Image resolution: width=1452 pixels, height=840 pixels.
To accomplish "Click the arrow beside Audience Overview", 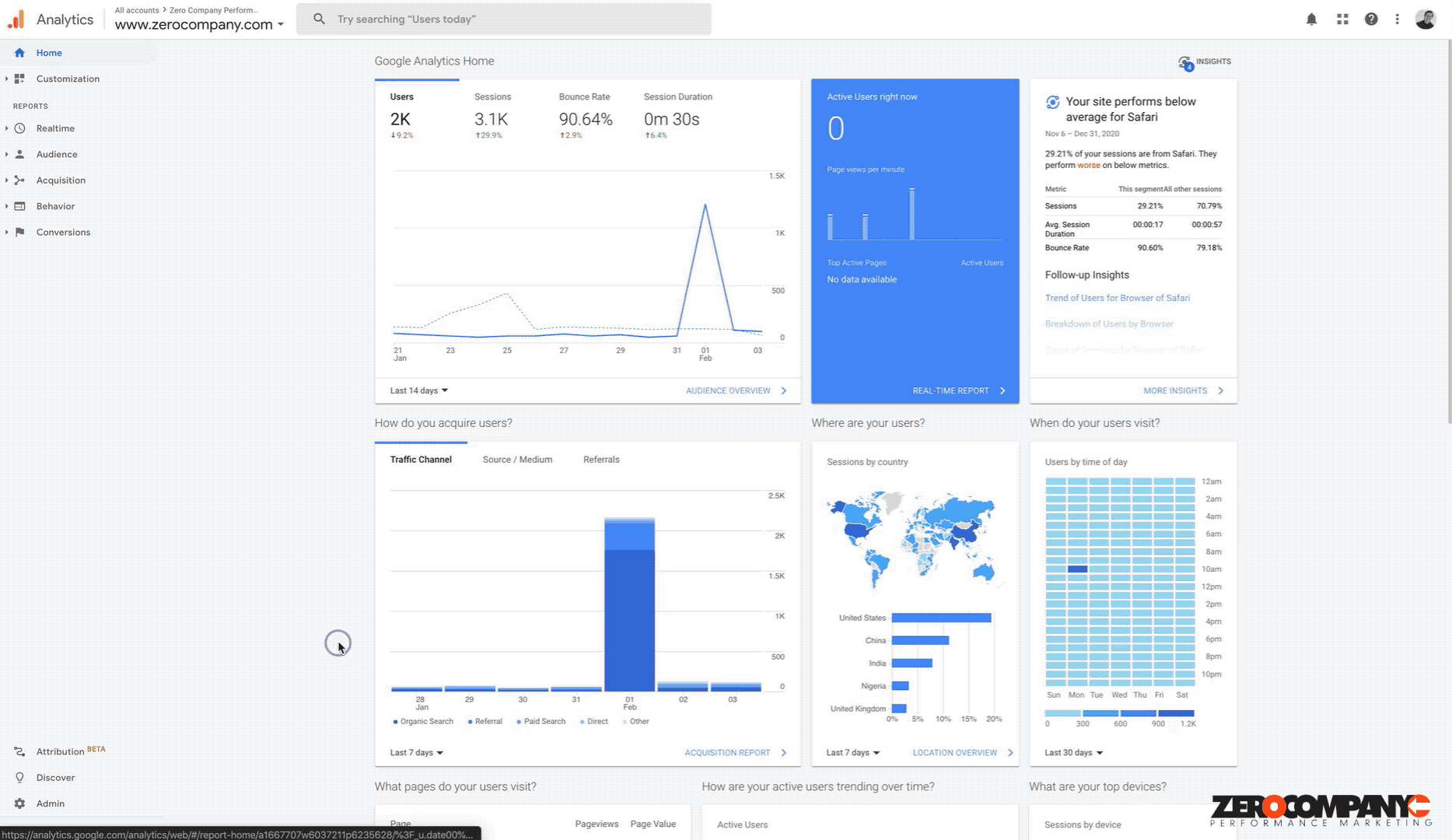I will click(x=784, y=390).
